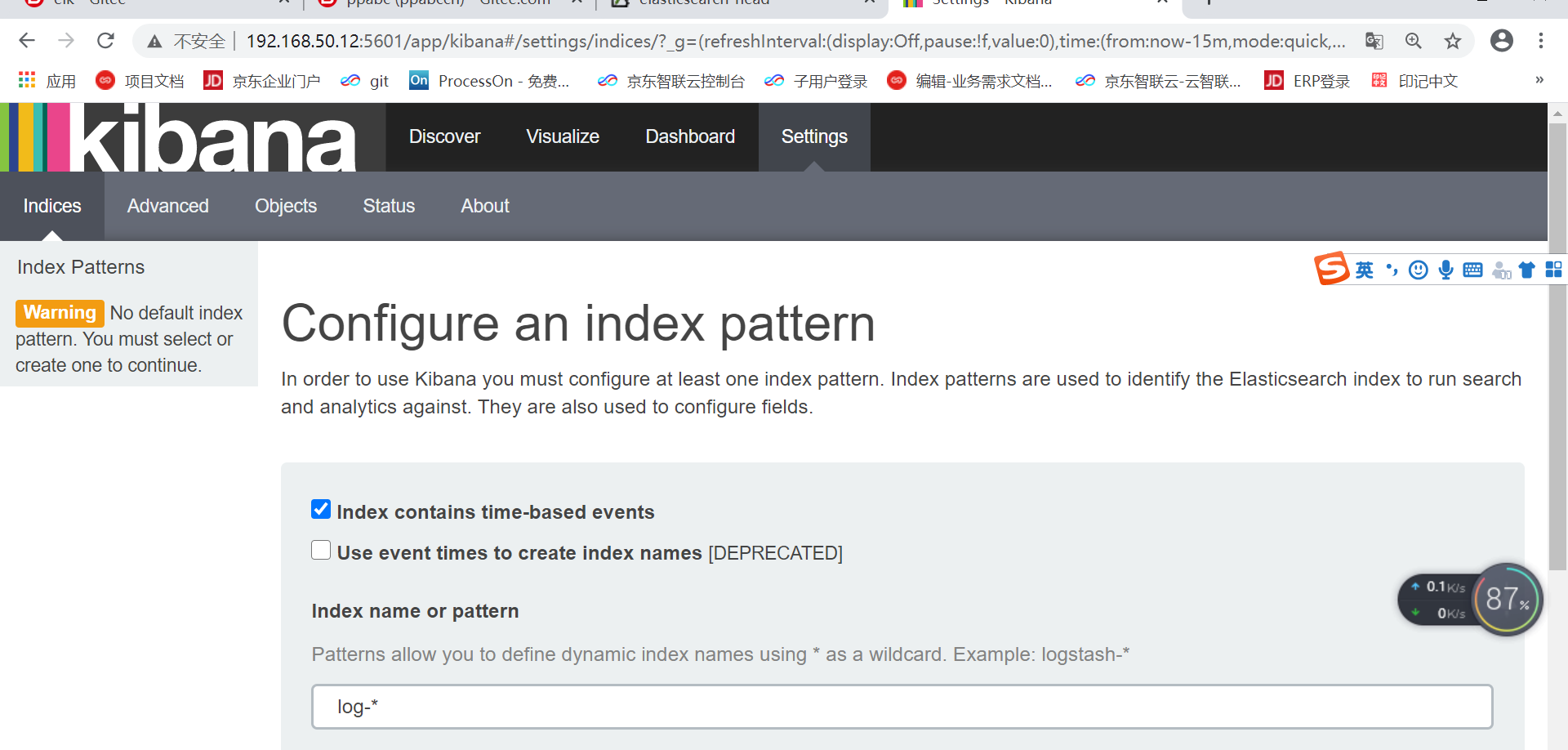Open Sogou skin shirt icon
This screenshot has height=750, width=1568.
(x=1526, y=270)
